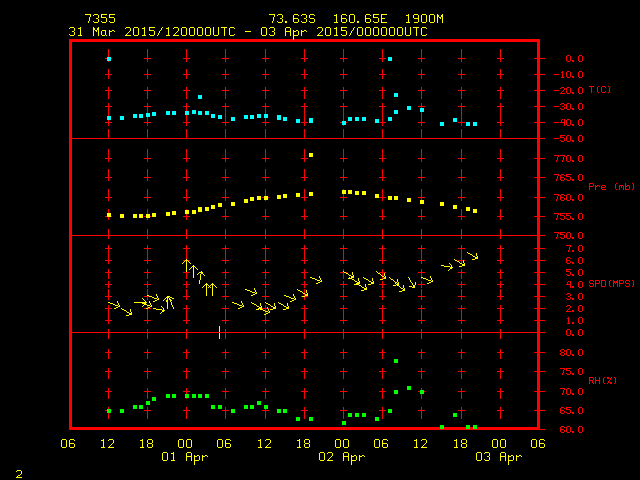Click the highest green humidity data point
Image resolution: width=640 pixels, height=480 pixels.
(396, 361)
